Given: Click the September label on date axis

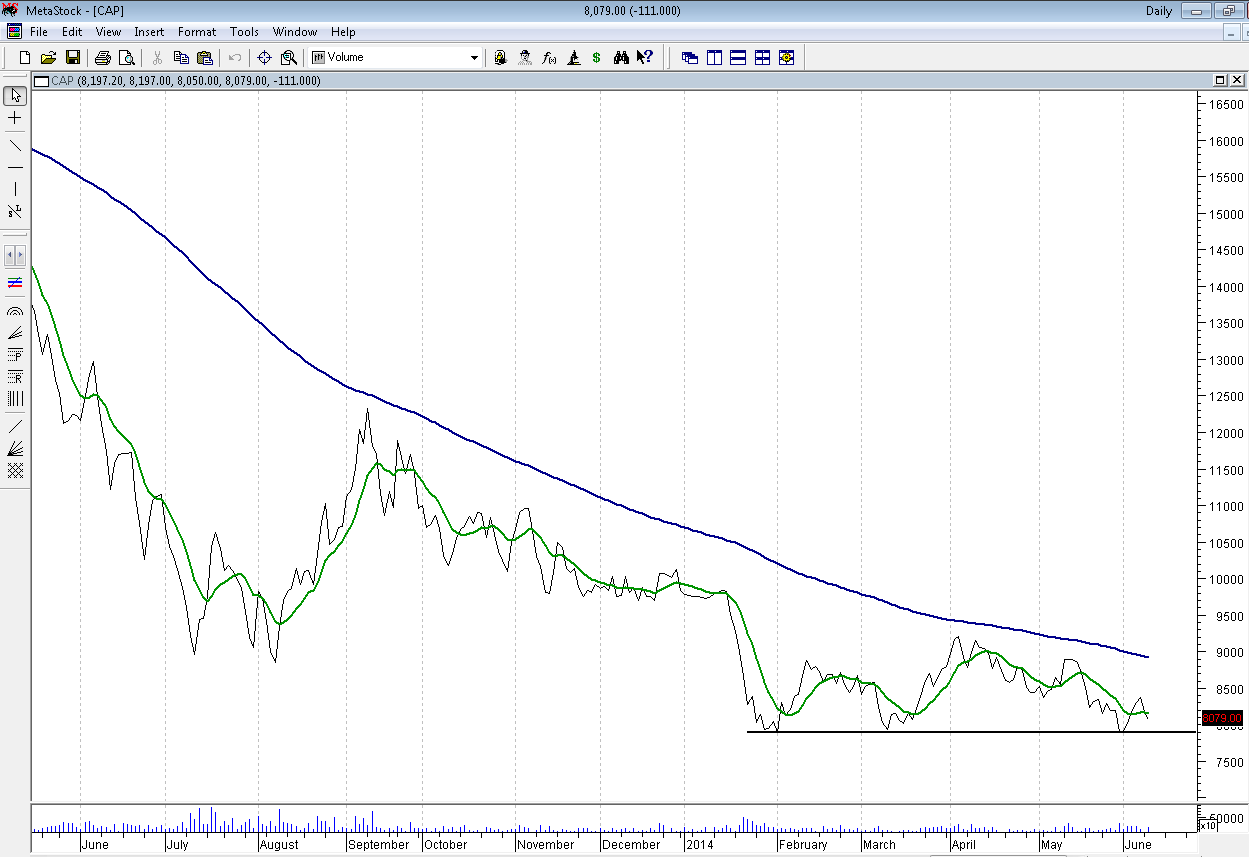Looking at the screenshot, I should pos(378,845).
